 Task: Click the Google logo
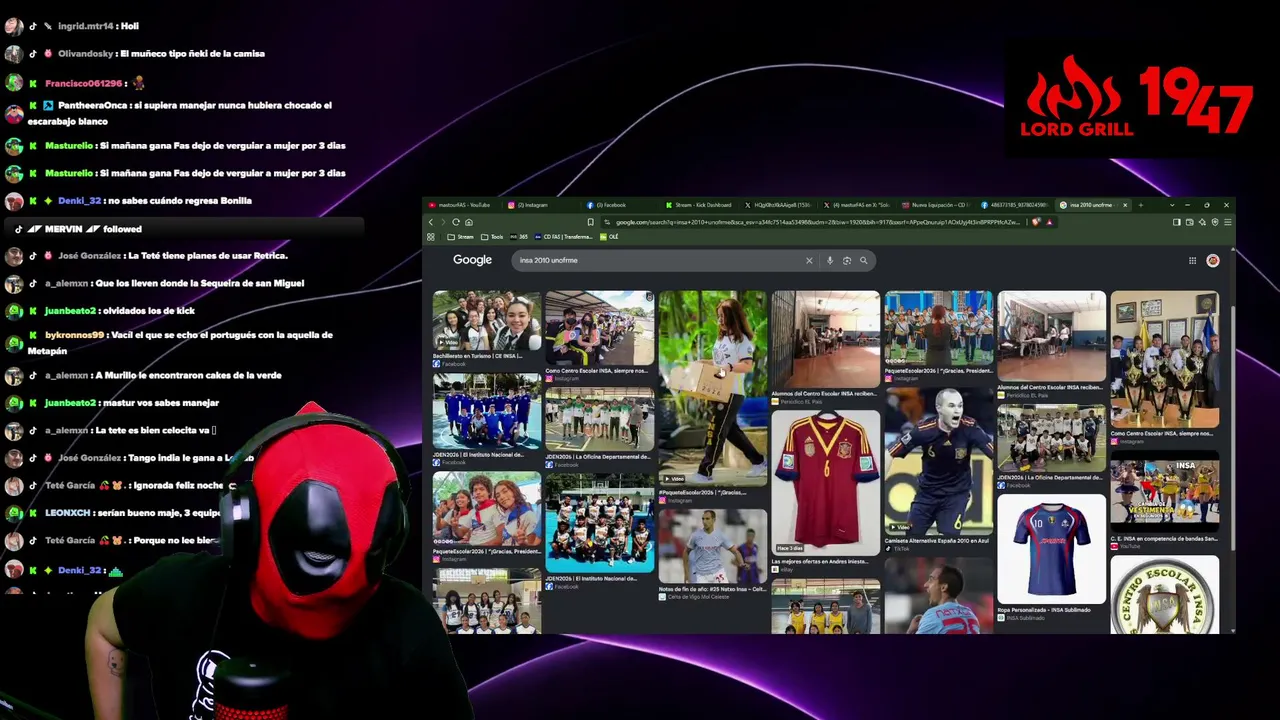click(x=472, y=260)
